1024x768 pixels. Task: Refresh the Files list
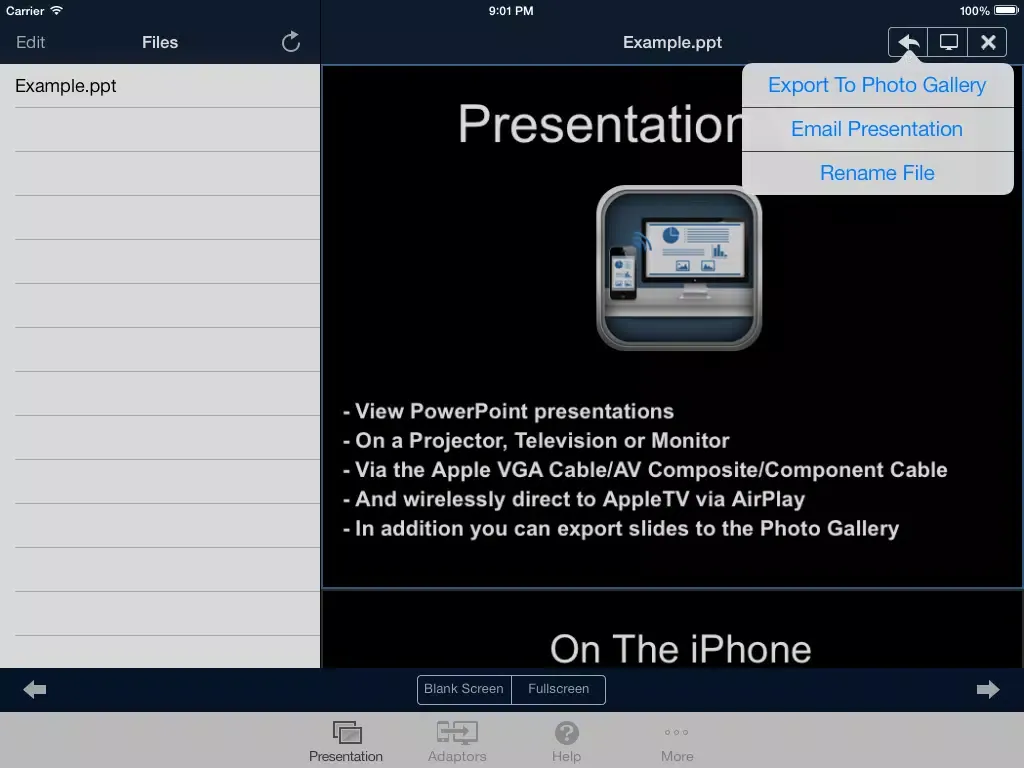click(291, 42)
